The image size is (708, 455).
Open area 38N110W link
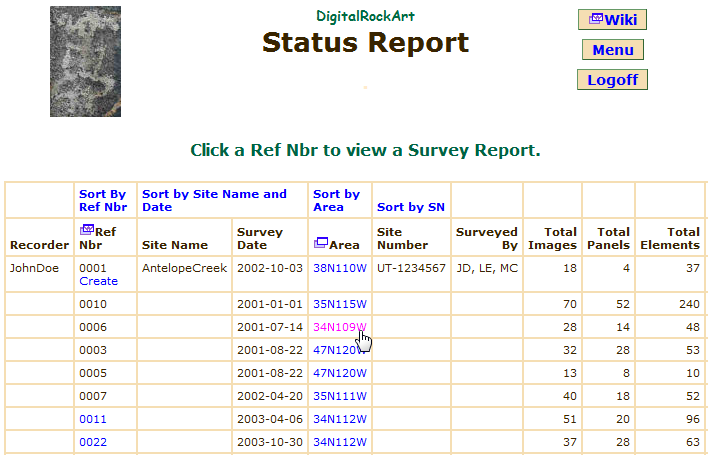(339, 268)
